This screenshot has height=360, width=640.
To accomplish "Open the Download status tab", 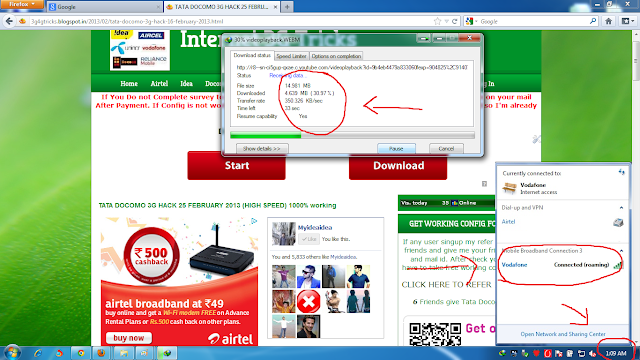I will (x=252, y=56).
